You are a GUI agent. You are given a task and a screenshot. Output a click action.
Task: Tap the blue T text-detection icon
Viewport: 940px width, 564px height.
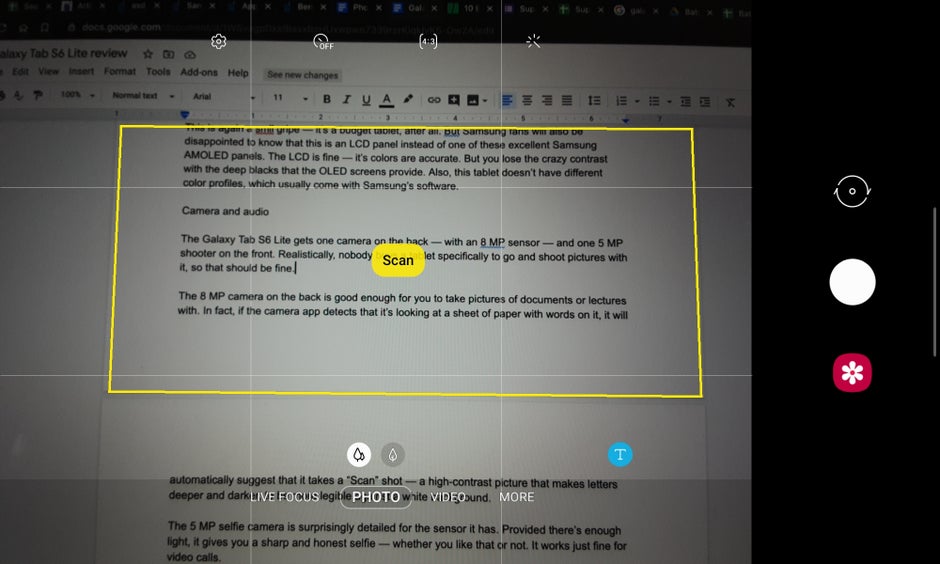pyautogui.click(x=620, y=454)
